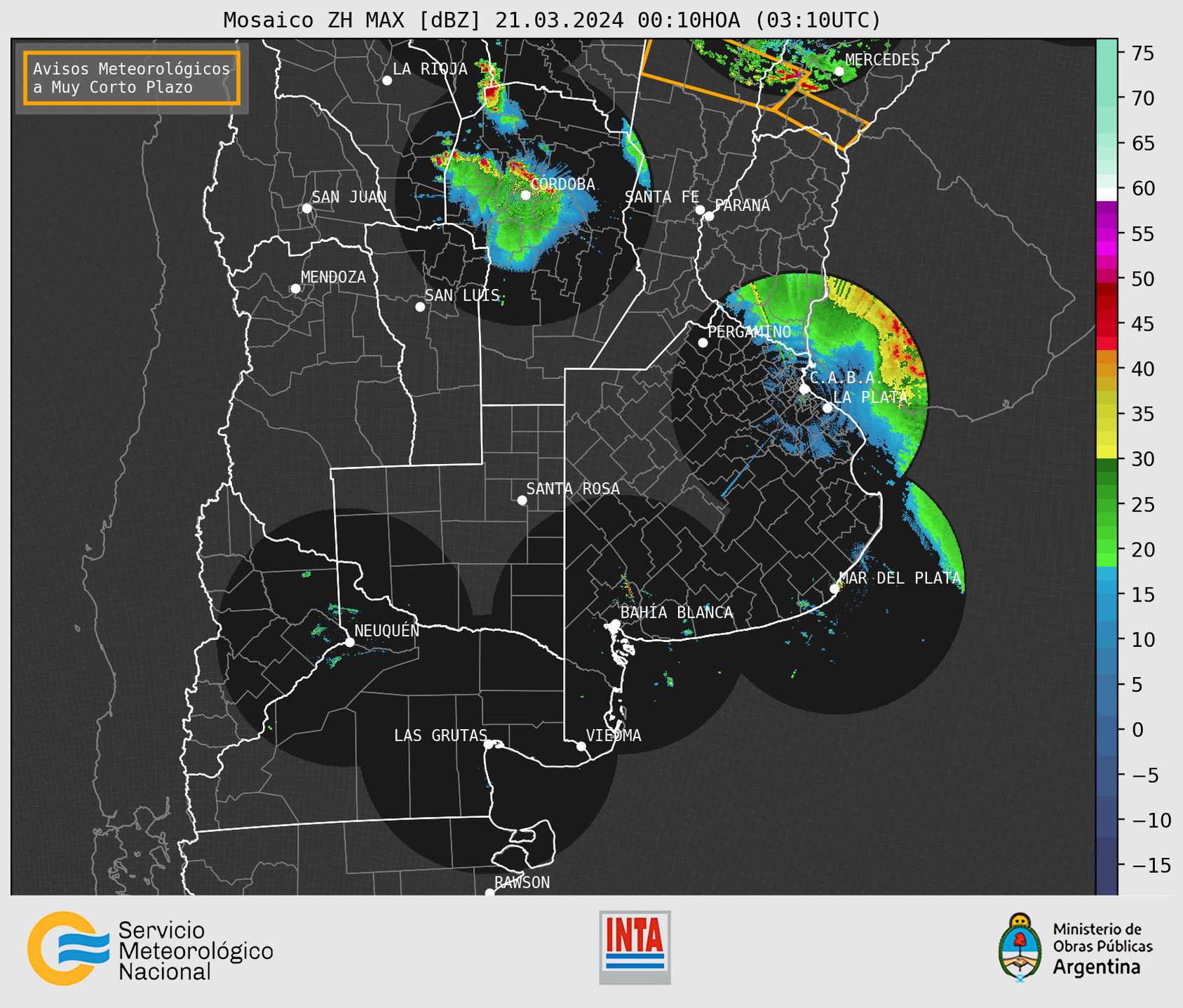This screenshot has width=1183, height=1008.
Task: Click the Servicio Meteorológico Nacional sun-wave logo
Action: (x=68, y=948)
